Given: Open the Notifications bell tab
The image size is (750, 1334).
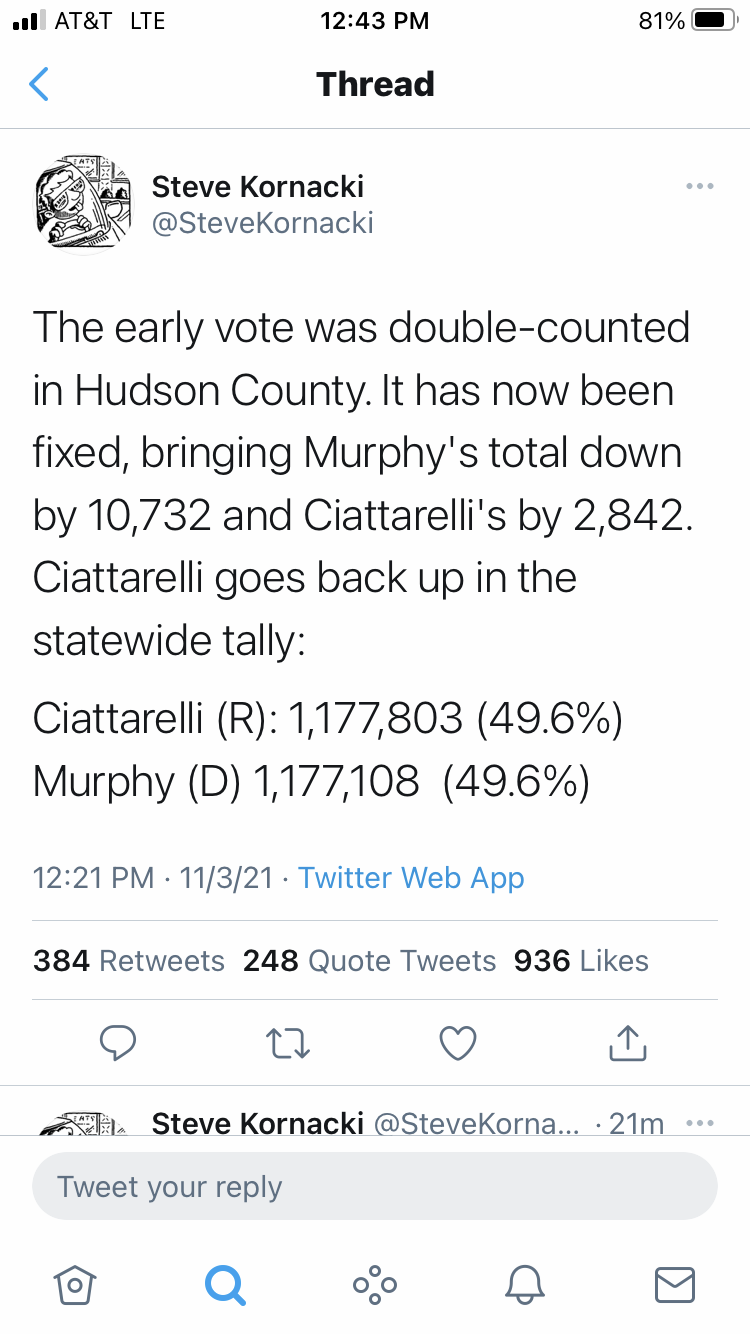Looking at the screenshot, I should click(525, 1284).
